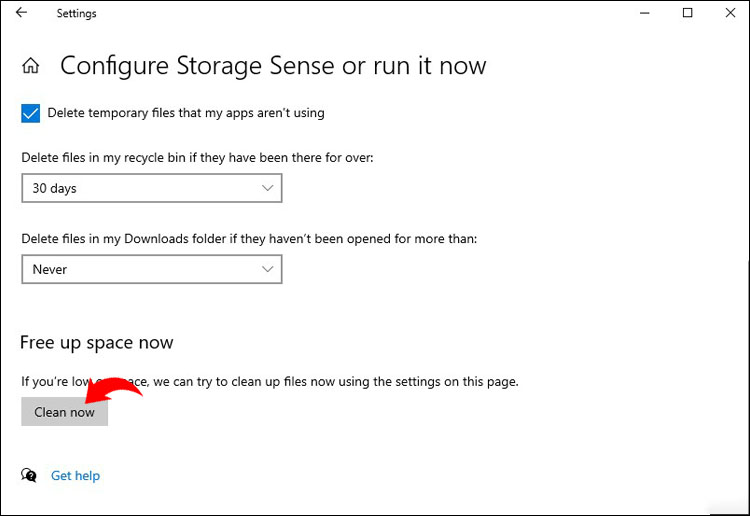Open the Get help link
The image size is (750, 516).
pos(76,476)
